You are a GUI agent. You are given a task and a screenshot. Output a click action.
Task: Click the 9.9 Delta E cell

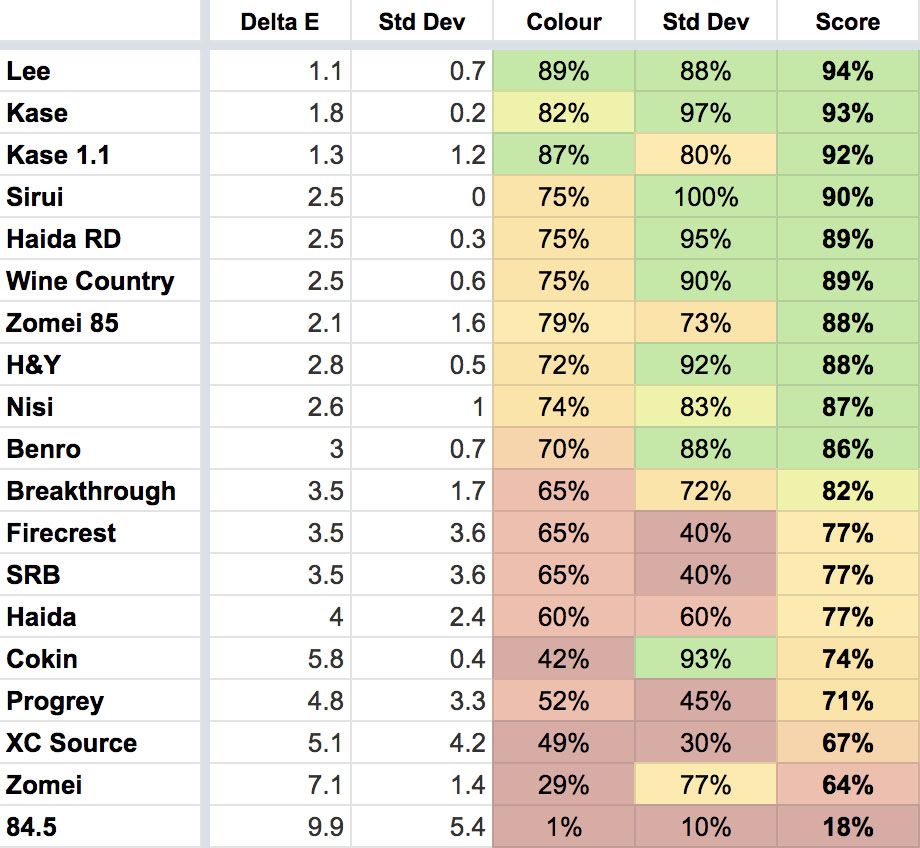(326, 827)
